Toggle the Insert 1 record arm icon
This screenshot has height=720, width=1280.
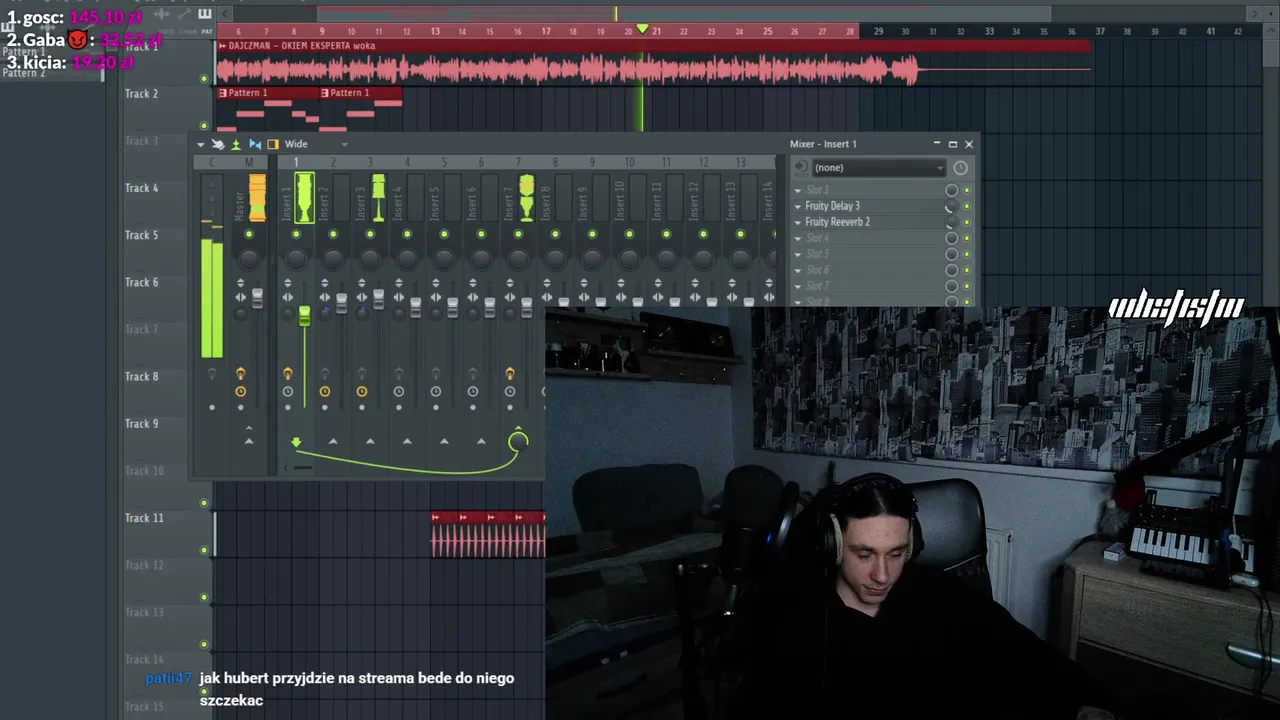[x=288, y=374]
